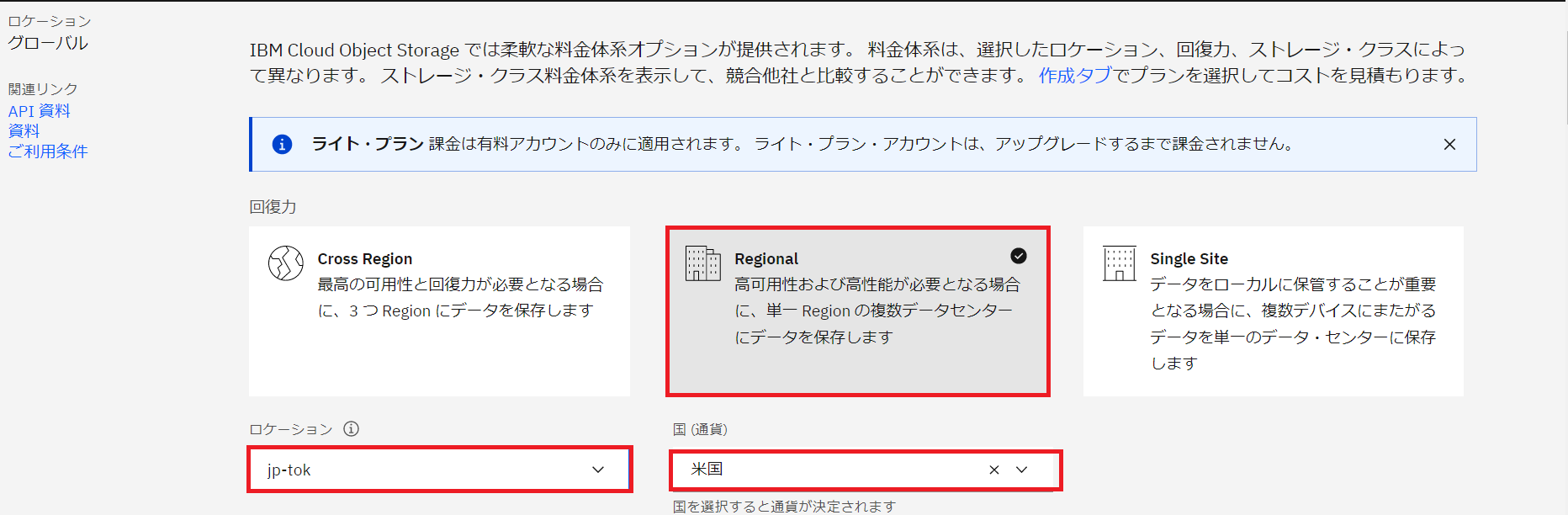Image resolution: width=1568 pixels, height=515 pixels.
Task: Click the 米国 text in the country field
Action: tap(707, 469)
